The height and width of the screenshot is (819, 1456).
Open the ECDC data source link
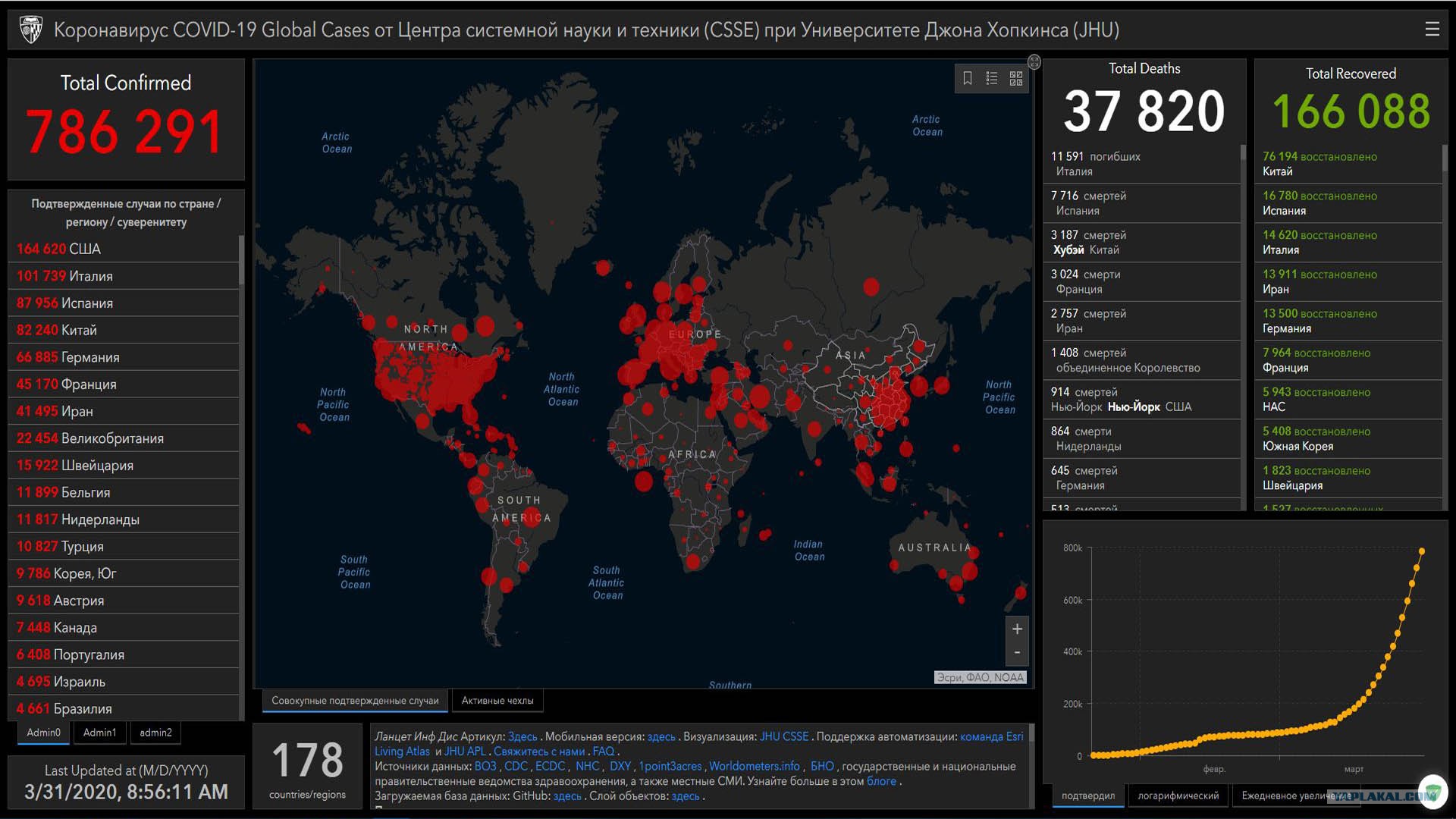click(551, 767)
